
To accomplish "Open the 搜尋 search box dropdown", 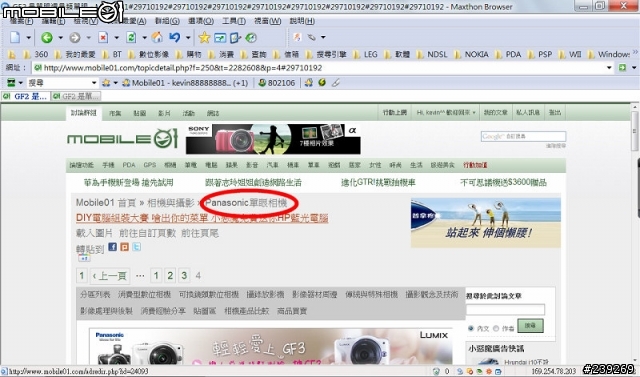I will 94,83.
